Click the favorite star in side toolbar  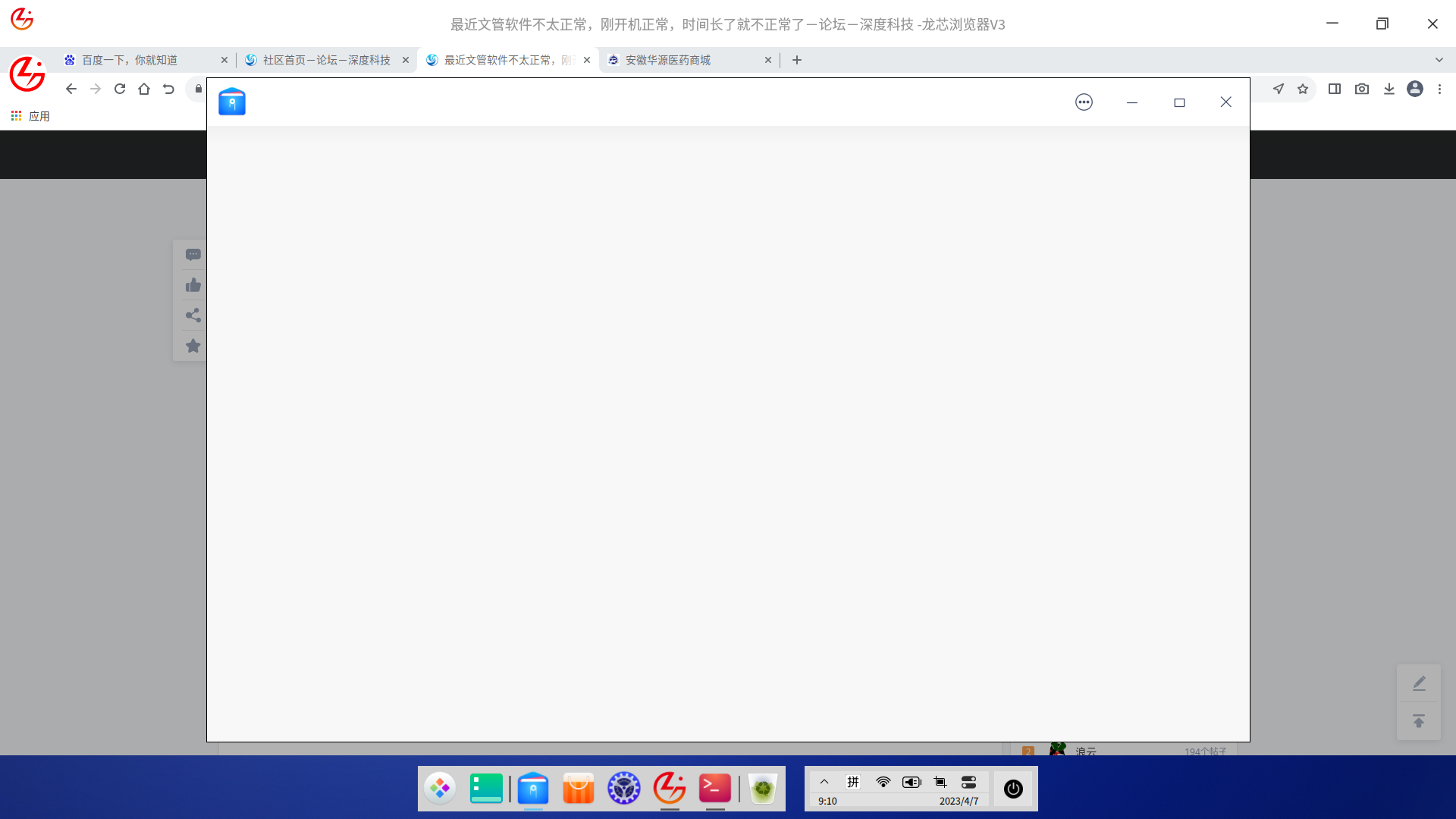193,346
